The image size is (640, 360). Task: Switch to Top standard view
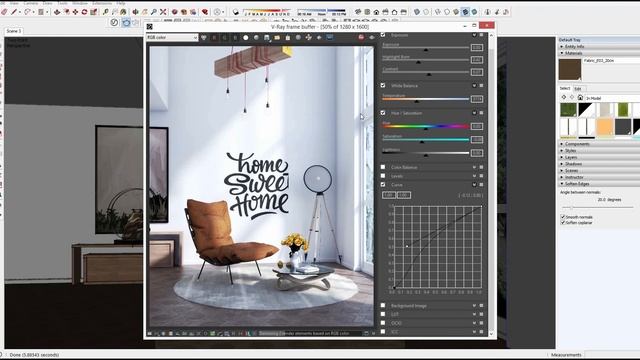point(367,12)
